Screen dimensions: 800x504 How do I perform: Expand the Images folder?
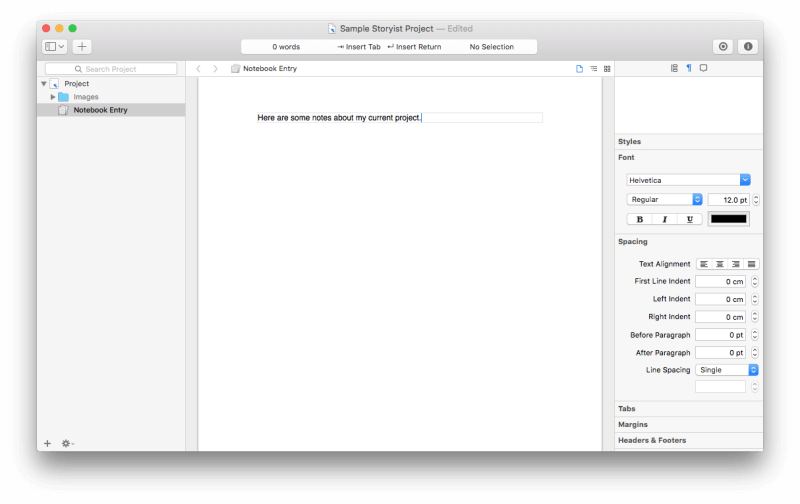tap(53, 96)
